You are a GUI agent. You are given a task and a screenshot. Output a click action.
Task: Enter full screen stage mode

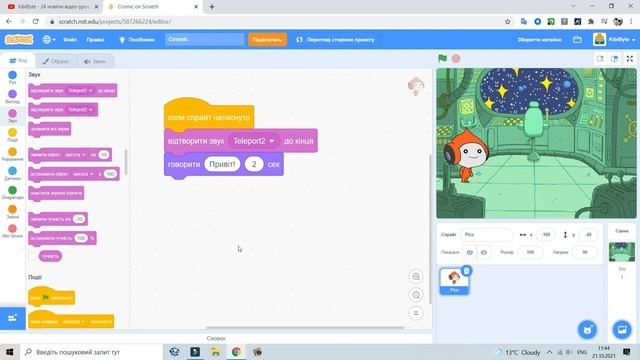[x=630, y=59]
